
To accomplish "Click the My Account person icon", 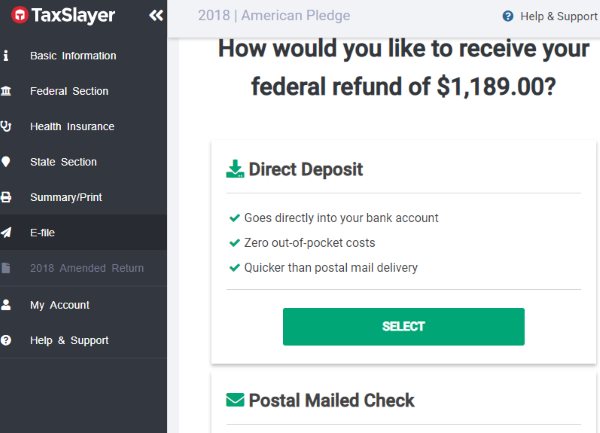I will click(7, 305).
